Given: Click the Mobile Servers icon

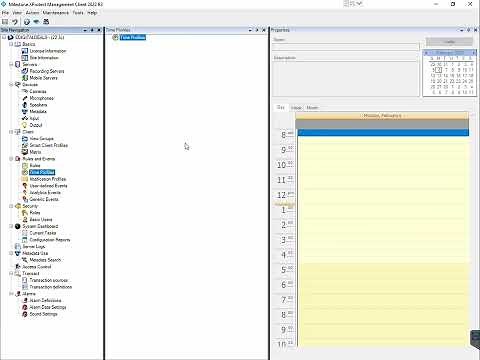Looking at the screenshot, I should 25,78.
